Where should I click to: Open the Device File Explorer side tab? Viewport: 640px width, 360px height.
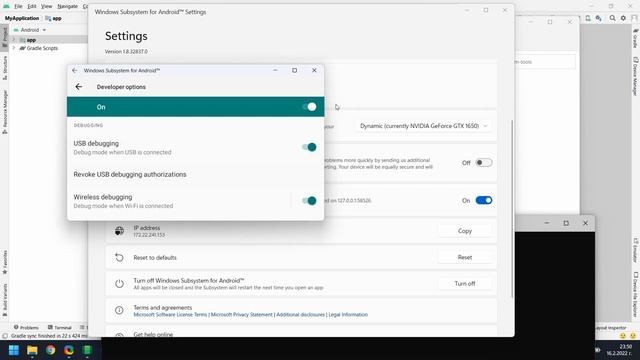636,294
